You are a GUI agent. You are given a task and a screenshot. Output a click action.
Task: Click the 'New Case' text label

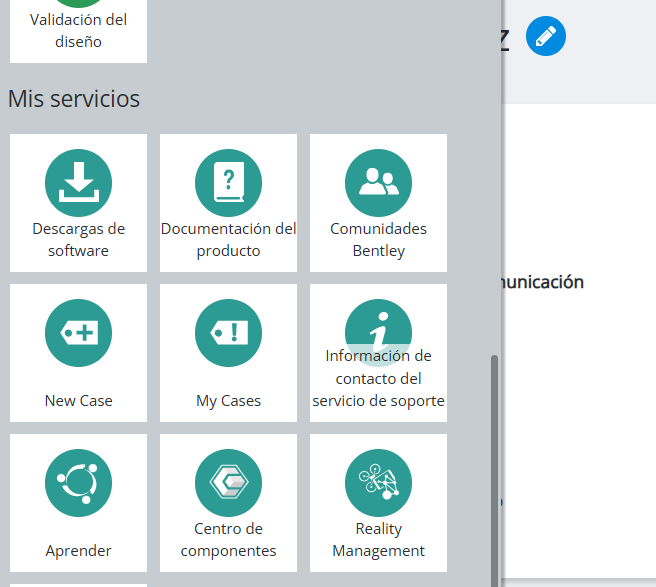78,401
